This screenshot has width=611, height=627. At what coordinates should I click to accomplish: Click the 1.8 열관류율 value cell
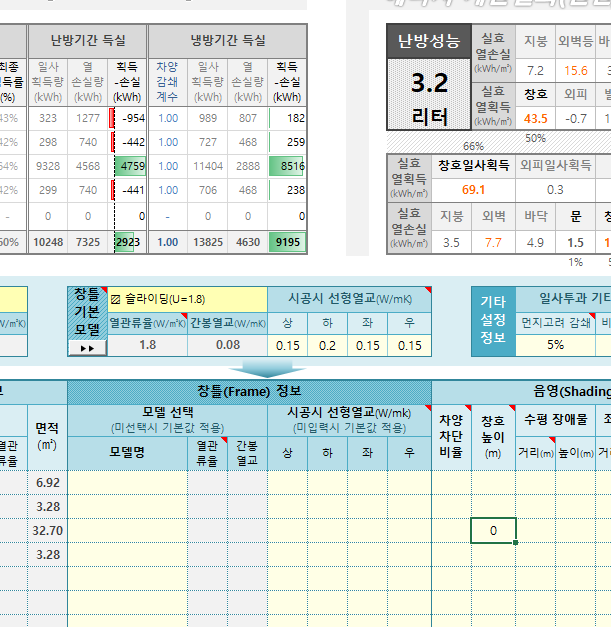[x=147, y=345]
